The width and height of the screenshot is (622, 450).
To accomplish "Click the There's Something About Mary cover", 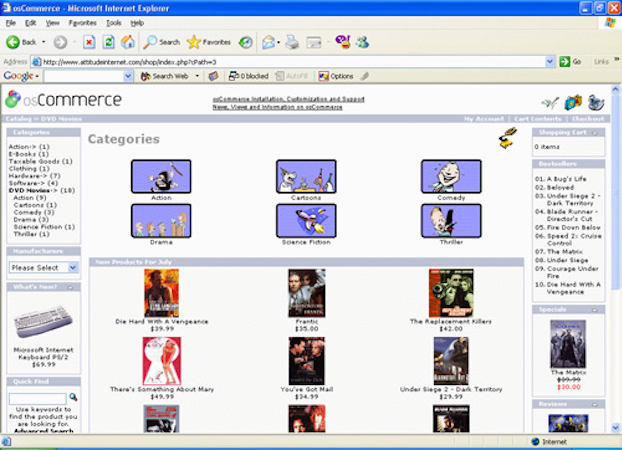I will click(162, 361).
